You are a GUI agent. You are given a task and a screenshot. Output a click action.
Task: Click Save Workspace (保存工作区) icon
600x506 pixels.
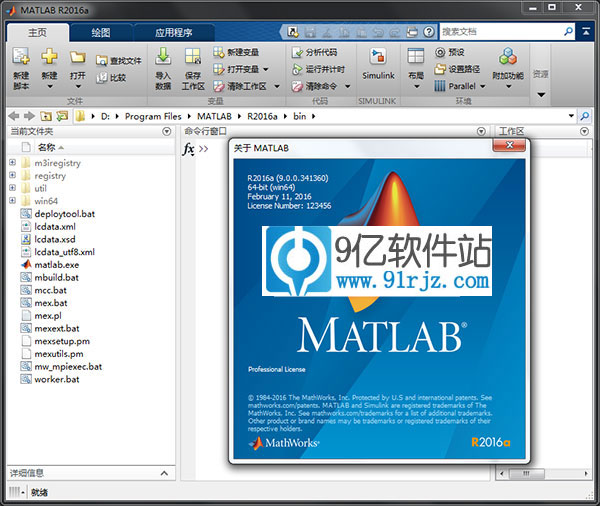click(193, 56)
